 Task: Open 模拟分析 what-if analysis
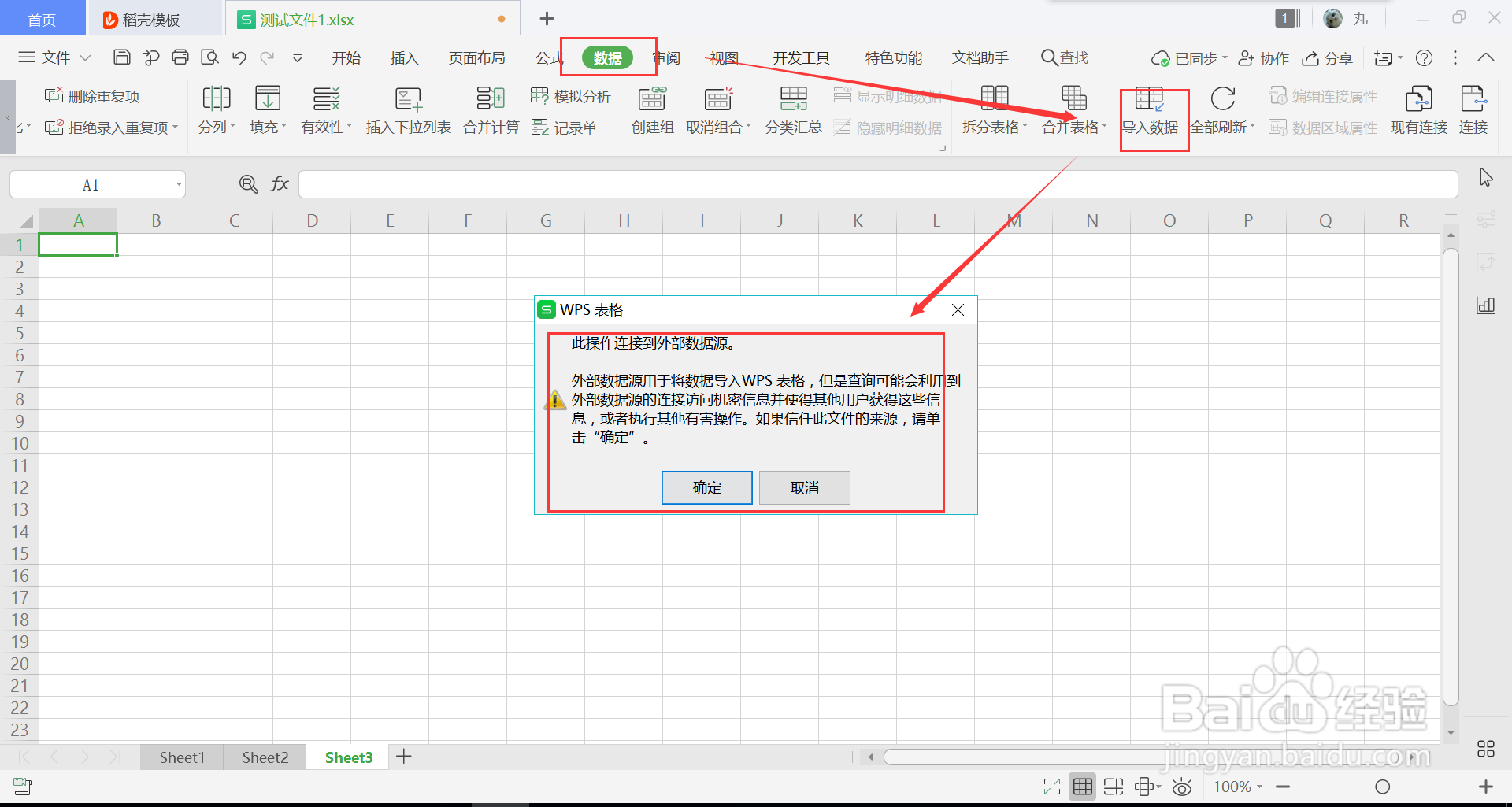click(571, 96)
